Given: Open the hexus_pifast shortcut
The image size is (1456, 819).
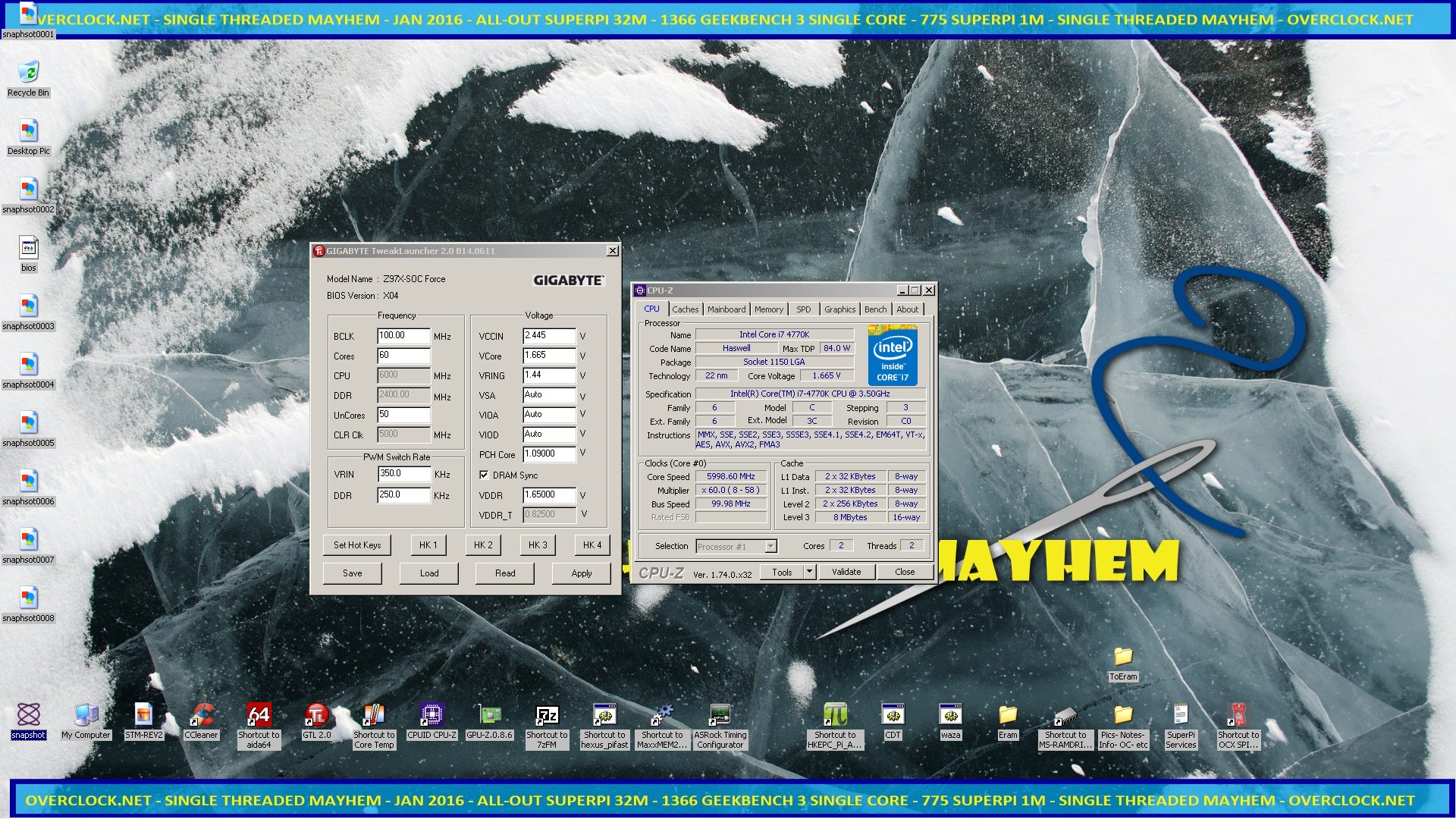Looking at the screenshot, I should point(605,726).
